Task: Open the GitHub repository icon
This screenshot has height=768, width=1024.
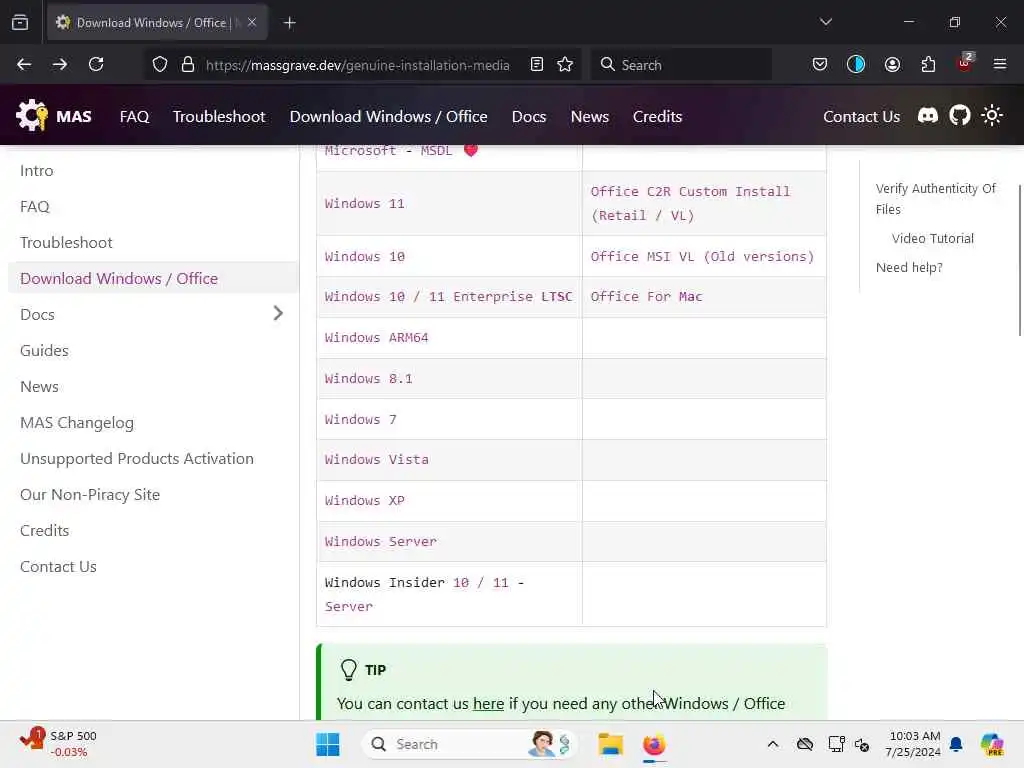Action: tap(959, 116)
